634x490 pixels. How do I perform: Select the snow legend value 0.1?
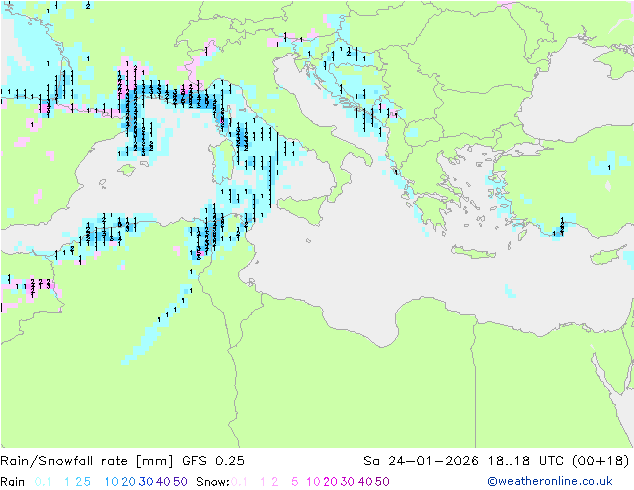[x=239, y=482]
